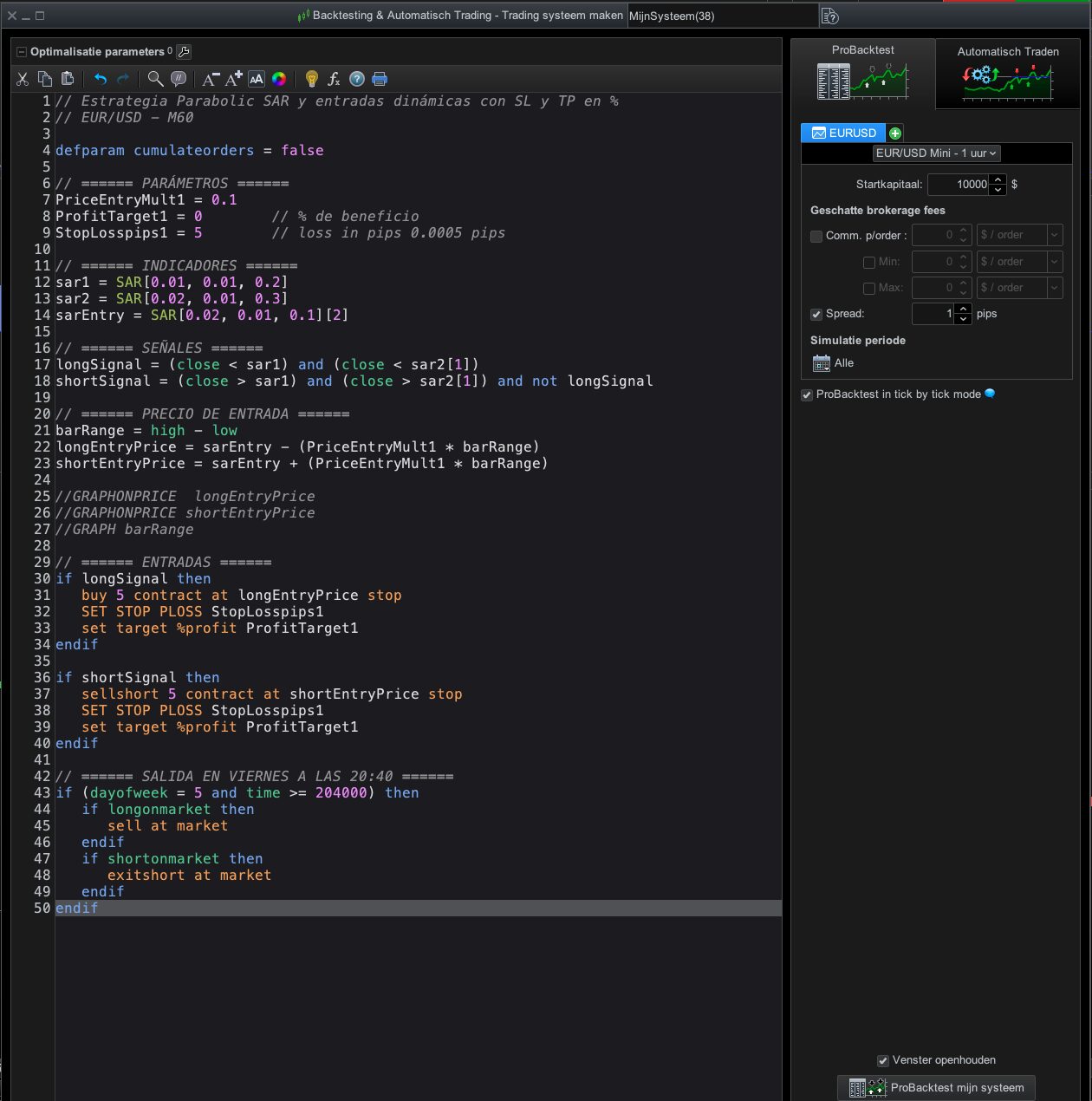Screen dimensions: 1092x1101
Task: Enable the Comm. p/order checkbox
Action: click(816, 236)
